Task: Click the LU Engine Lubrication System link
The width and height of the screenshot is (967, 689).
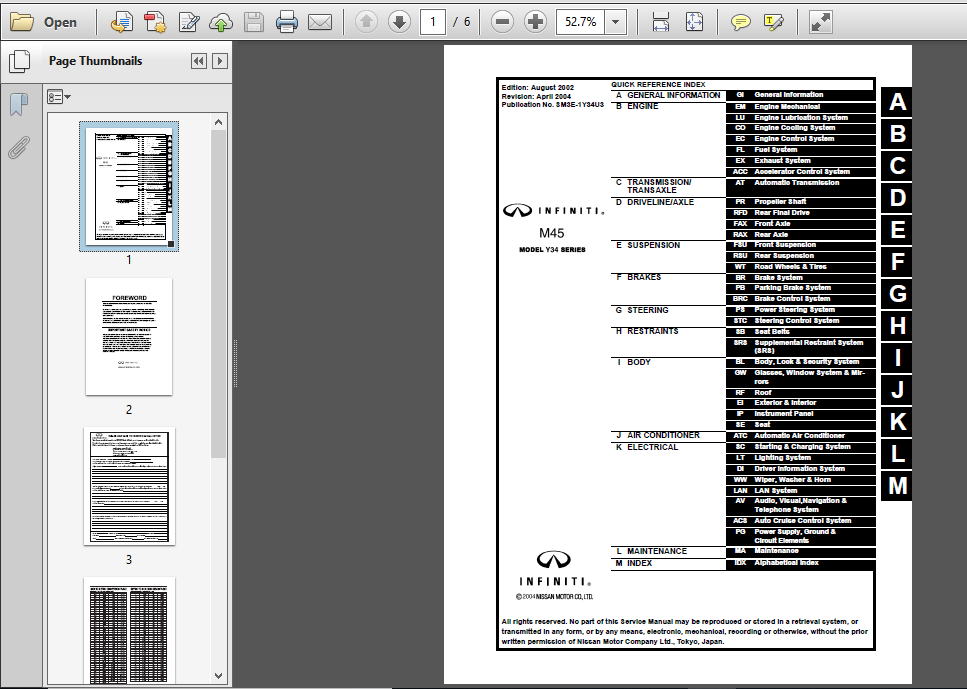Action: coord(800,118)
